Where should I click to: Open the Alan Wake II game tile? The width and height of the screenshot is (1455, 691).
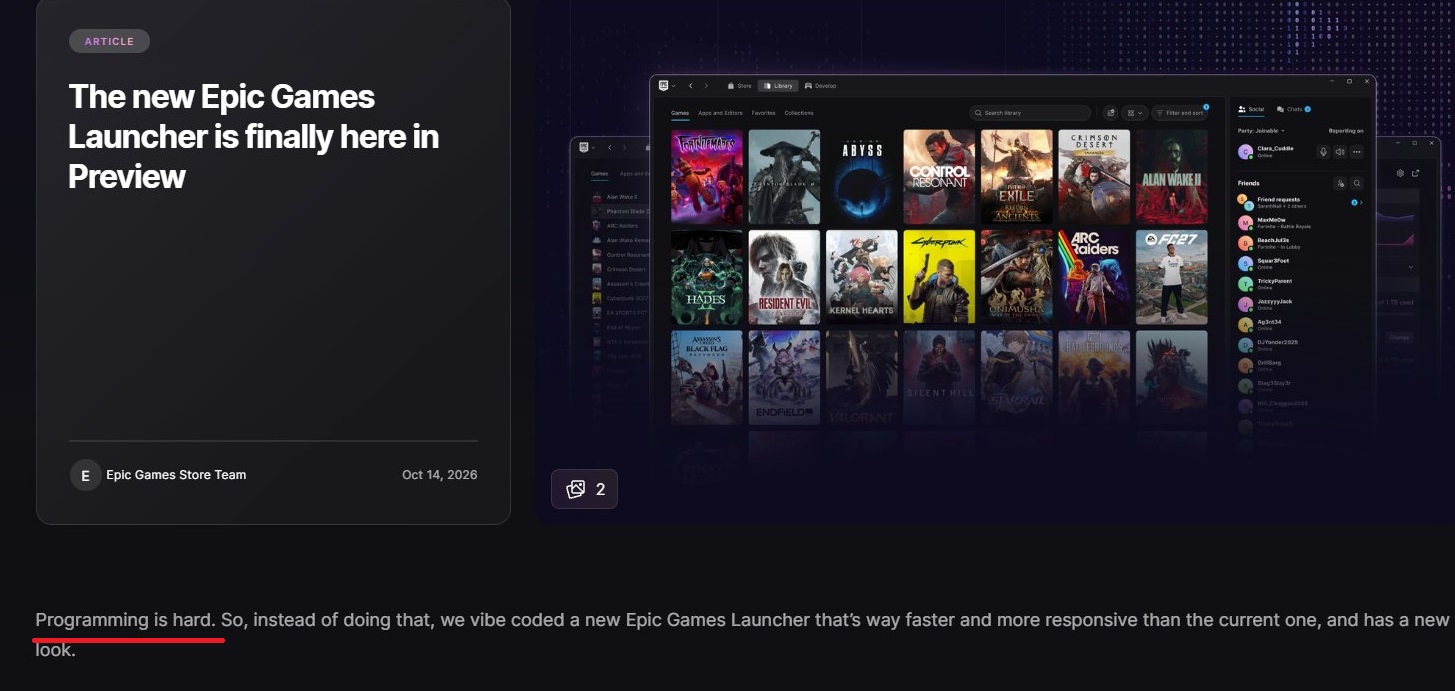tap(1172, 176)
